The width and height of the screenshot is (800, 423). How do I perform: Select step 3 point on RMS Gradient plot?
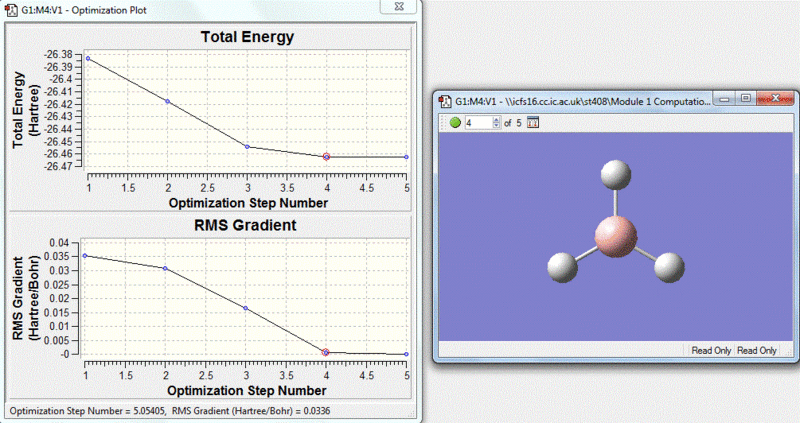coord(247,308)
